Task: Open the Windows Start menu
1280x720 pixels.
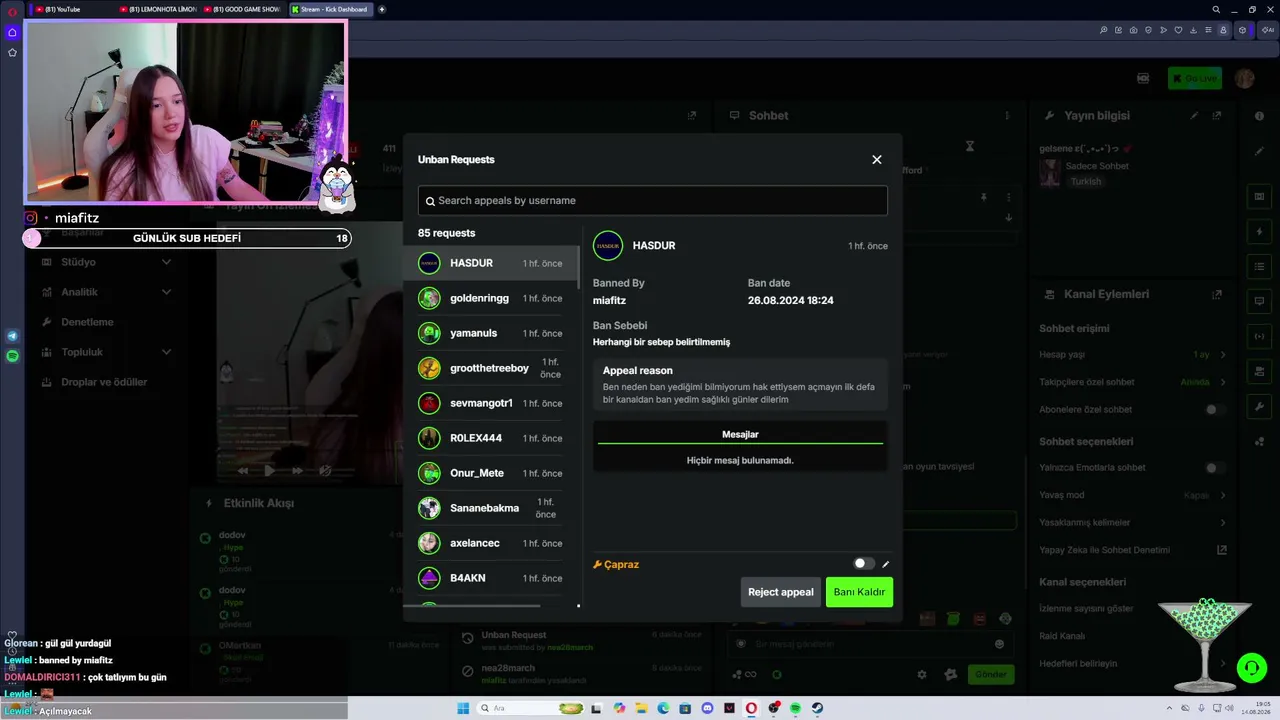Action: click(x=463, y=708)
